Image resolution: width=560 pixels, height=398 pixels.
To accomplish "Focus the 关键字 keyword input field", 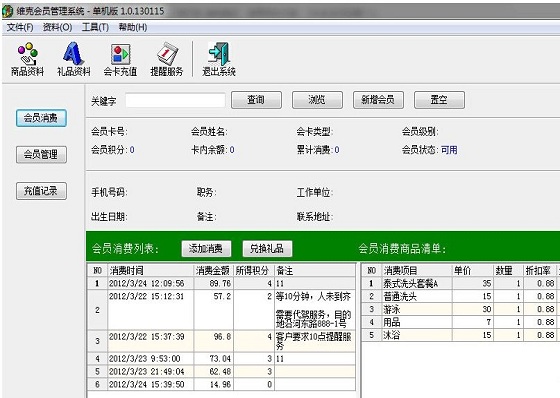I will pos(175,100).
